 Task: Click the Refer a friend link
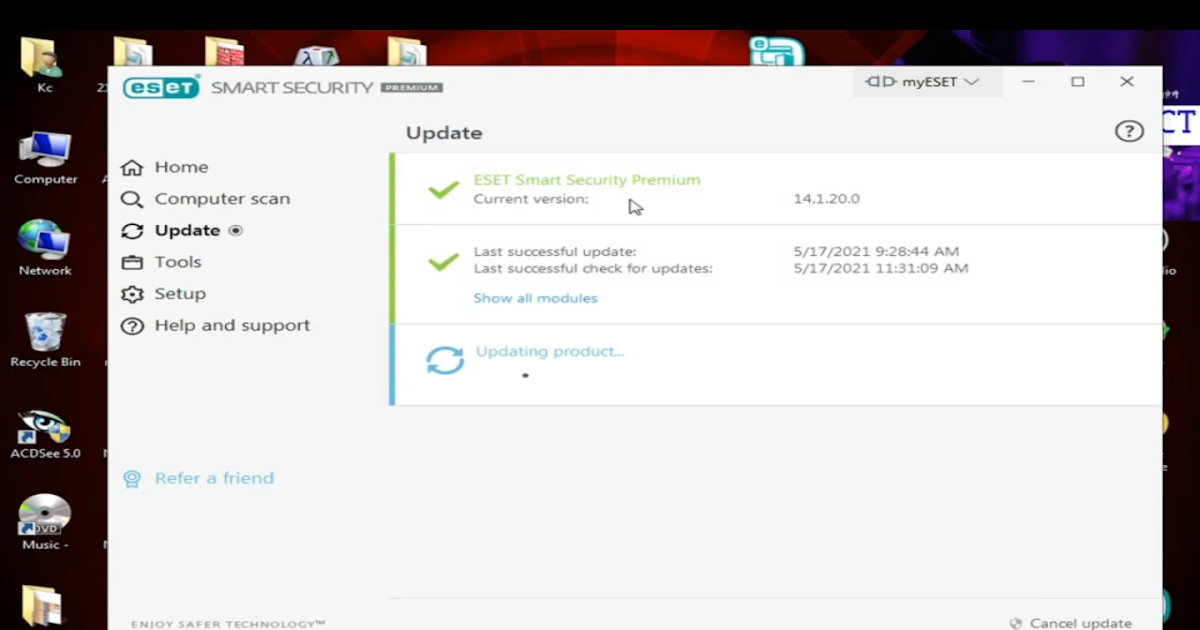tap(214, 478)
